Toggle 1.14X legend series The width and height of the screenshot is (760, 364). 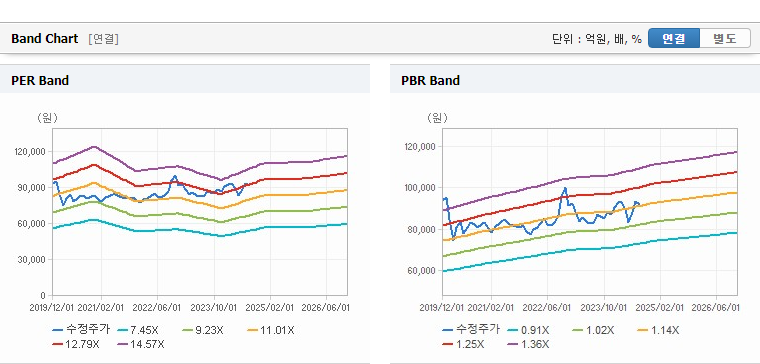(658, 330)
